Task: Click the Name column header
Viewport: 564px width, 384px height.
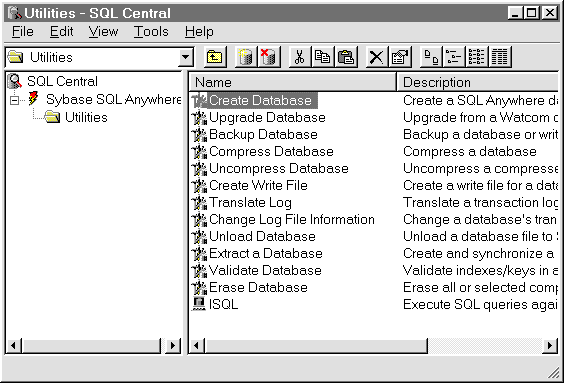Action: [x=292, y=82]
